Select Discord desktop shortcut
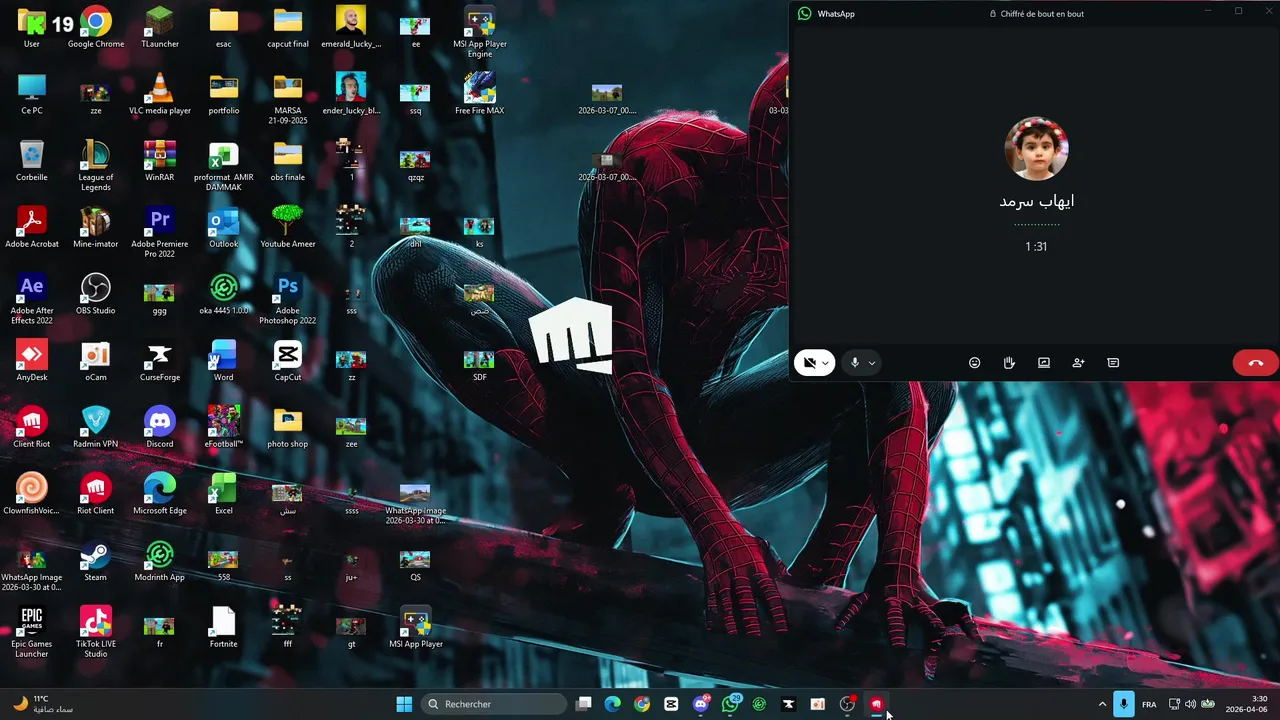1280x720 pixels. (x=160, y=428)
